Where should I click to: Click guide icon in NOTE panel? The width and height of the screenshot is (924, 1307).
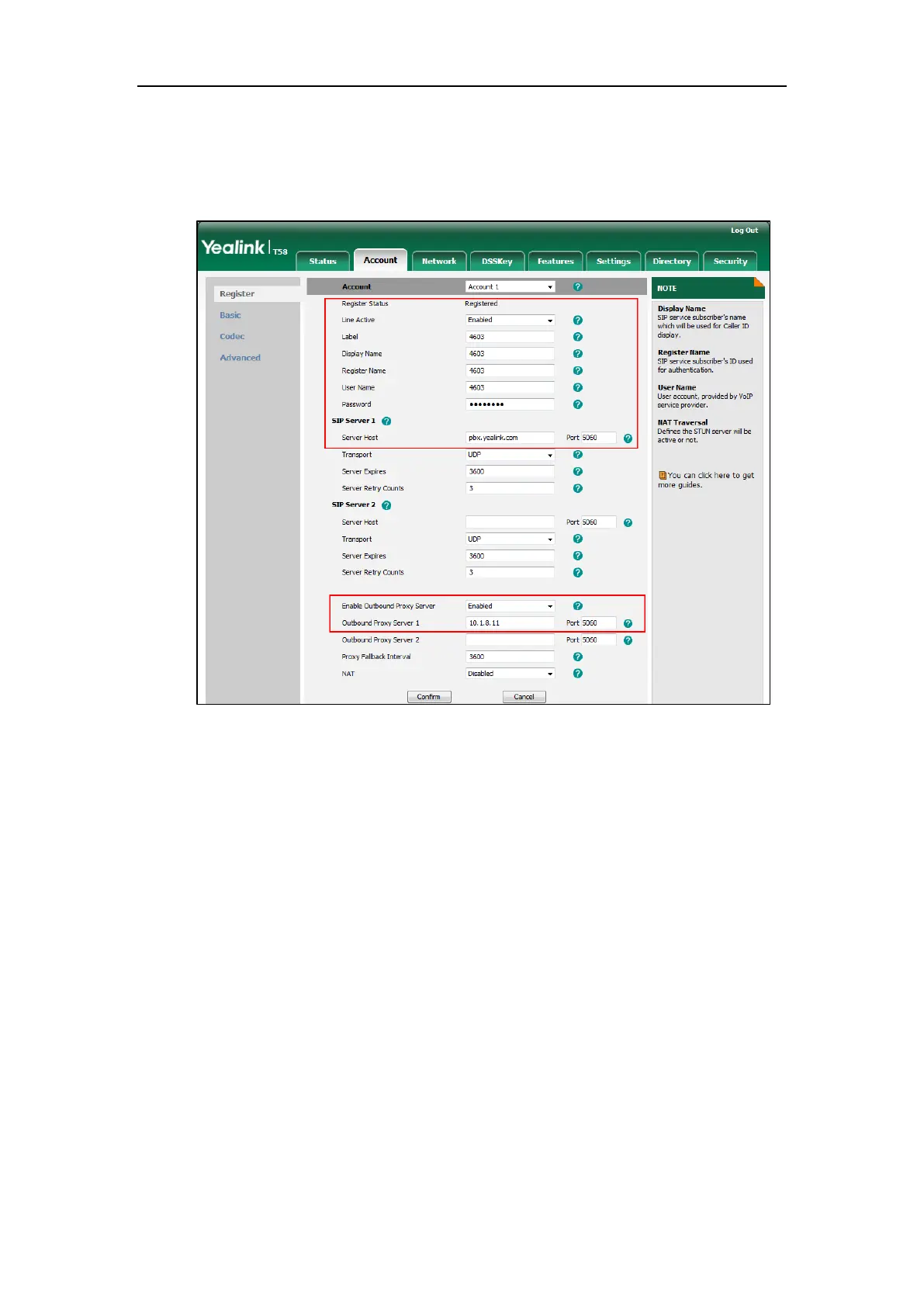(x=663, y=475)
